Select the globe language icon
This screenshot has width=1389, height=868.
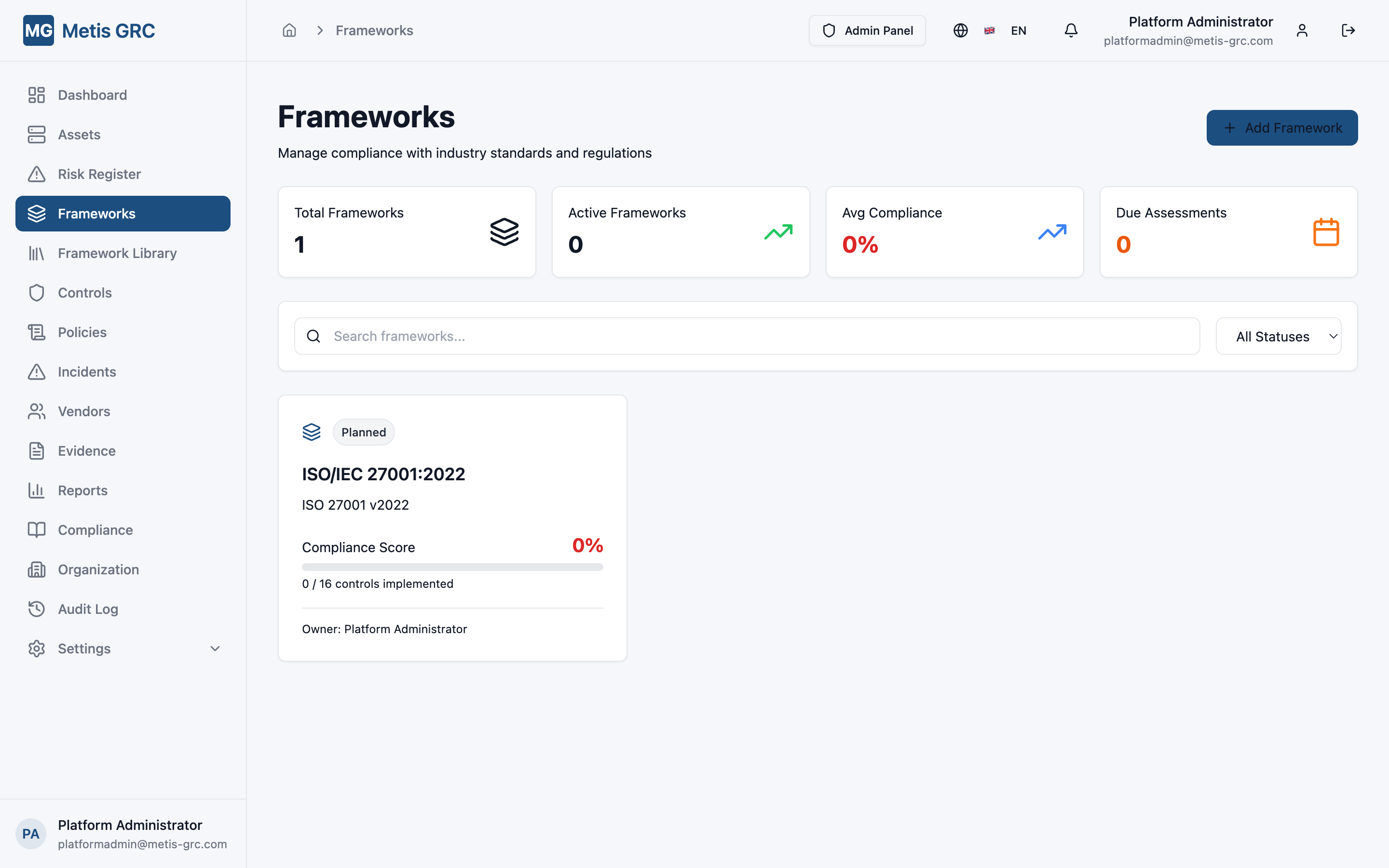pos(960,30)
